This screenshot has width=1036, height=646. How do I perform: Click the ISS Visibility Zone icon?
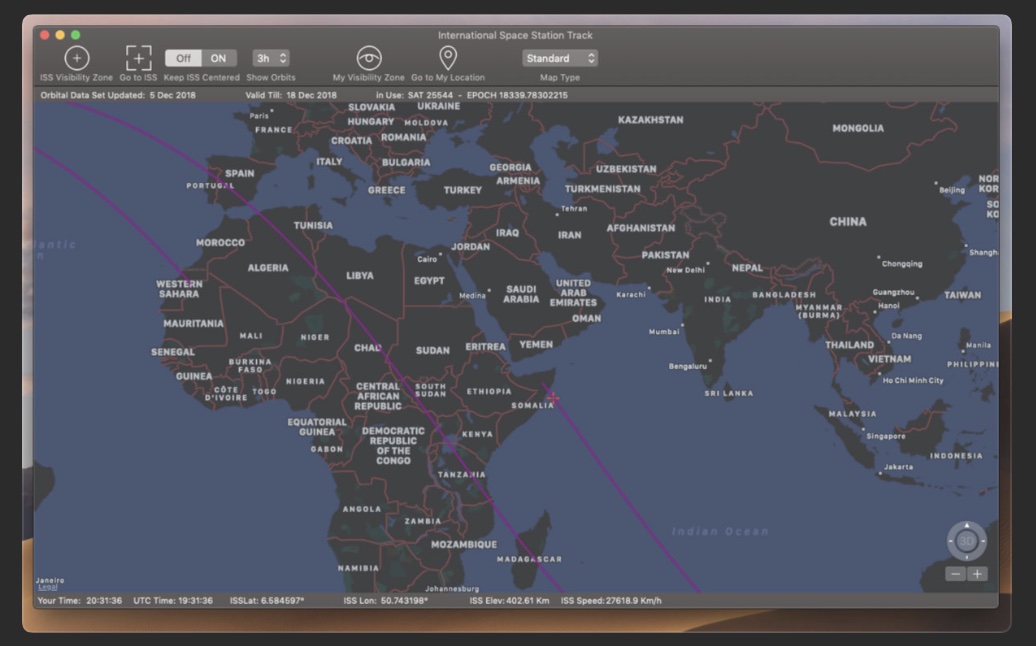[x=77, y=58]
